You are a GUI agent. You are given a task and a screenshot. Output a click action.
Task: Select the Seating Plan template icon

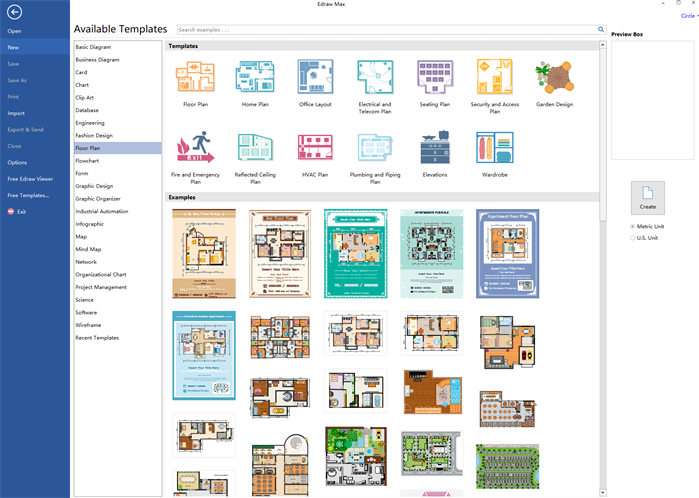pyautogui.click(x=435, y=77)
